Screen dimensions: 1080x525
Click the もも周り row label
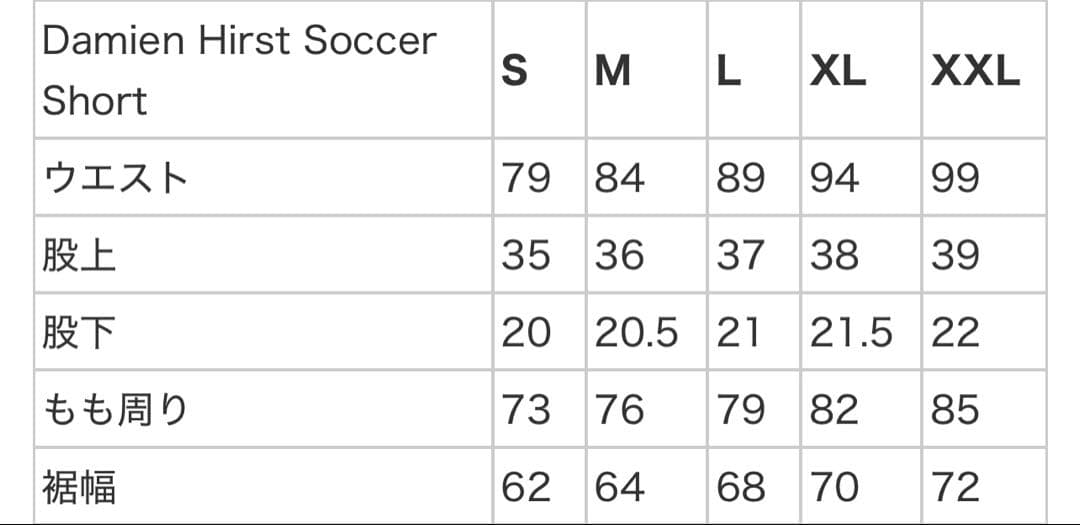[115, 410]
